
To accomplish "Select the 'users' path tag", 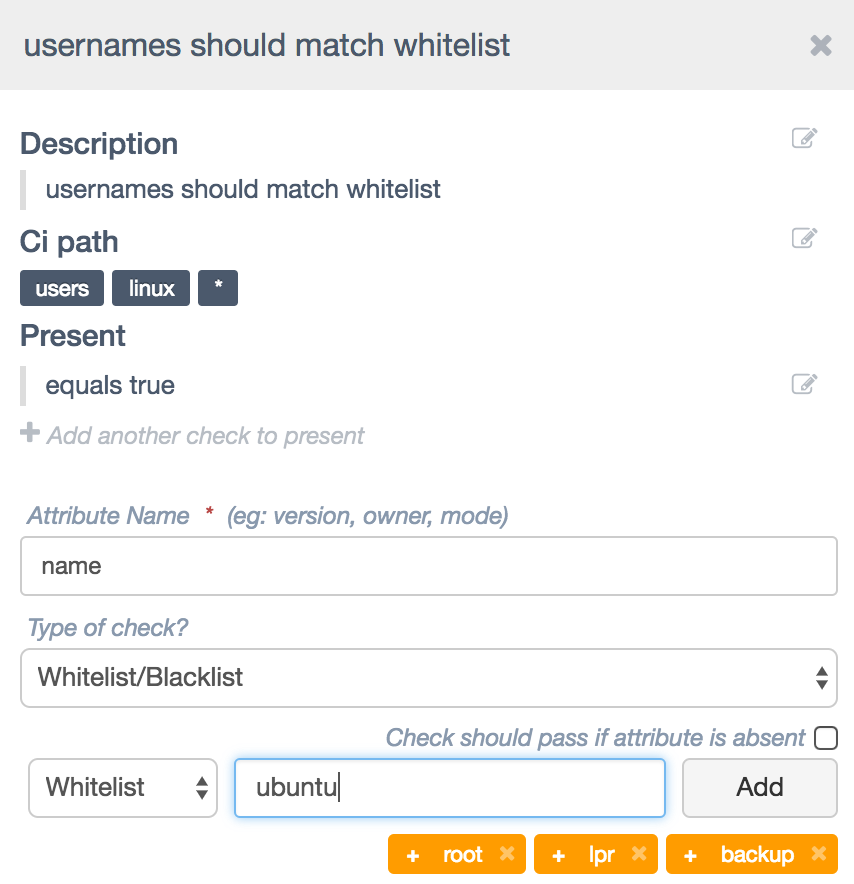I will coord(62,288).
